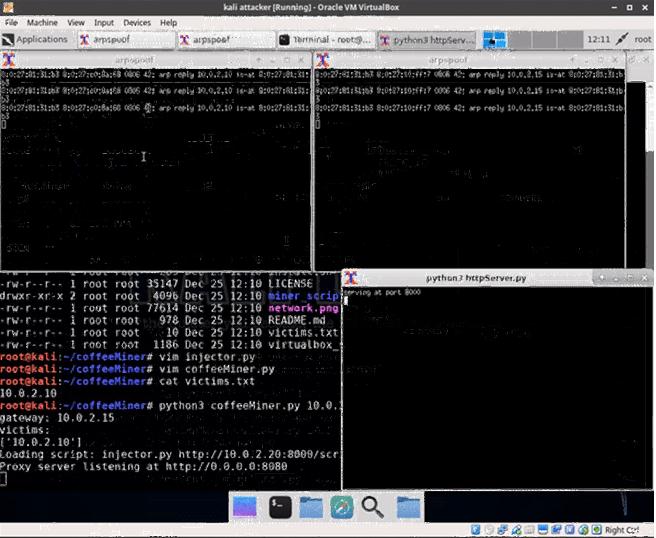Viewport: 656px width, 538px height.
Task: Select the active blue workspace
Action: (495, 40)
